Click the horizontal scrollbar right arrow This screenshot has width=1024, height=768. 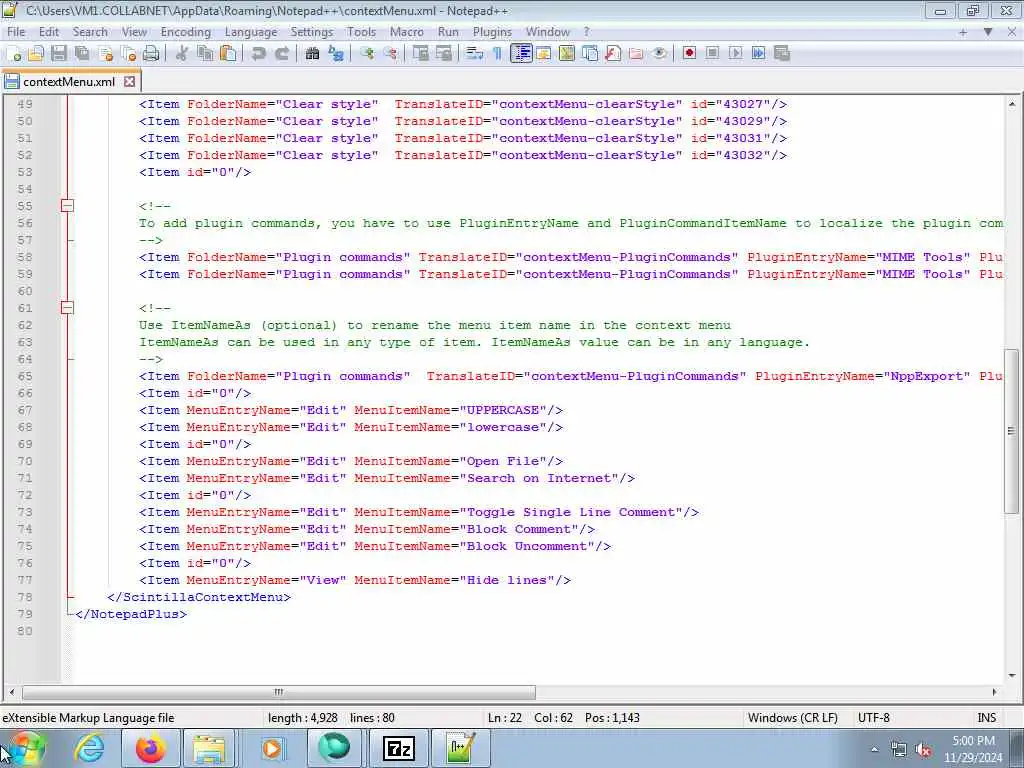994,692
